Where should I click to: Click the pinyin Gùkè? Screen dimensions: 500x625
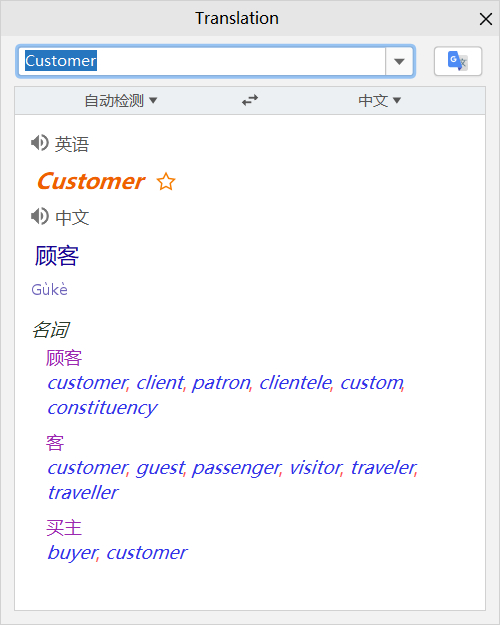point(49,289)
